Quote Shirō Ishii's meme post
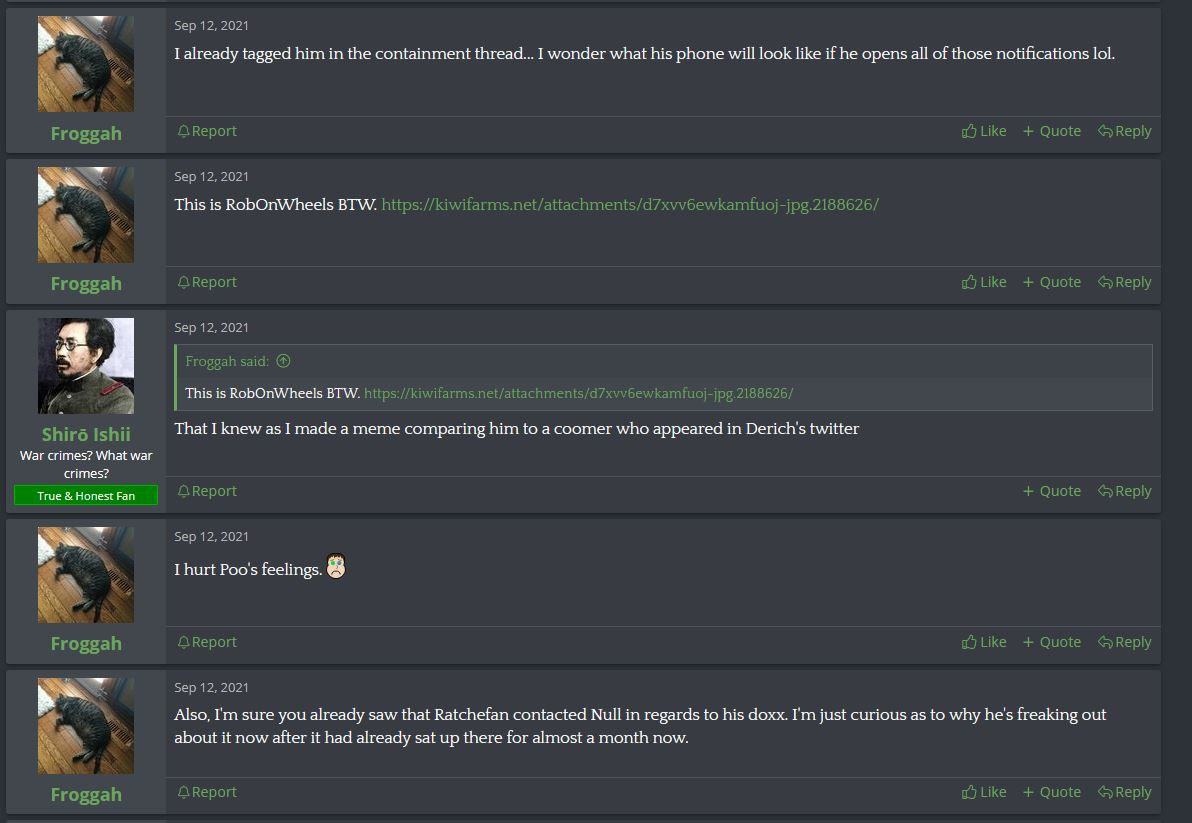1192x823 pixels. coord(1051,491)
